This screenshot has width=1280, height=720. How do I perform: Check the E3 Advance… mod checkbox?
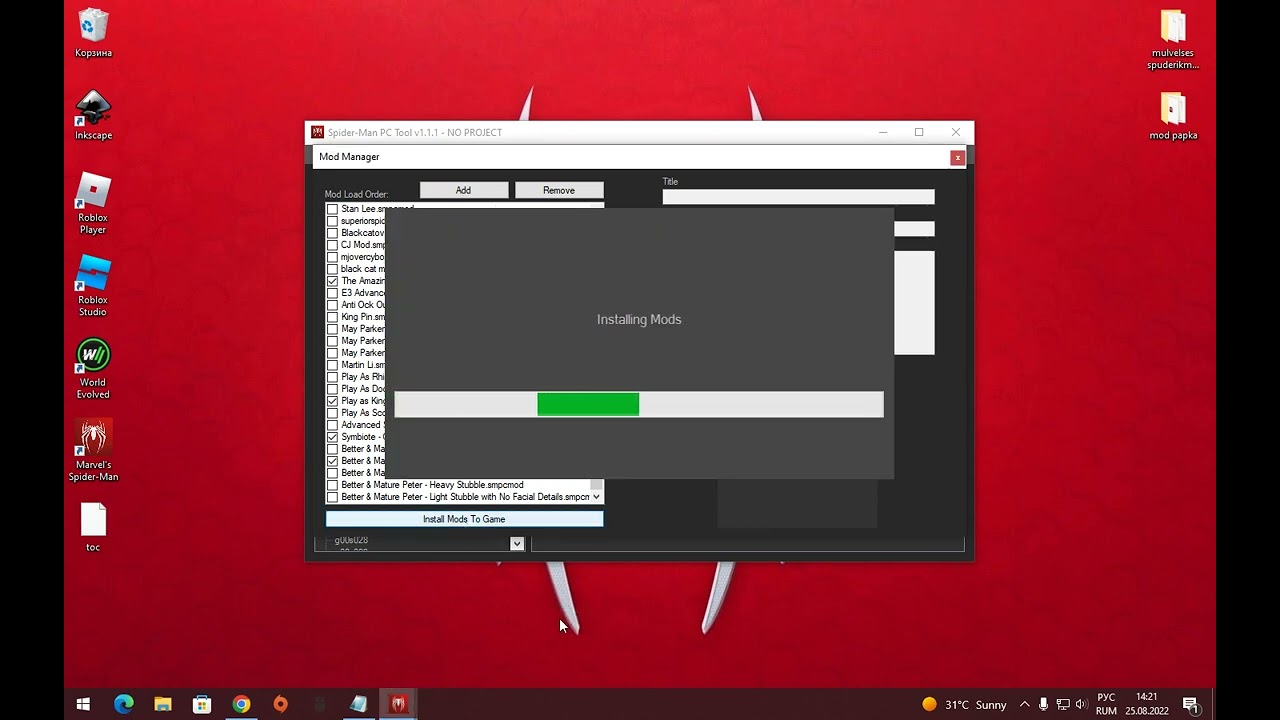(x=333, y=293)
